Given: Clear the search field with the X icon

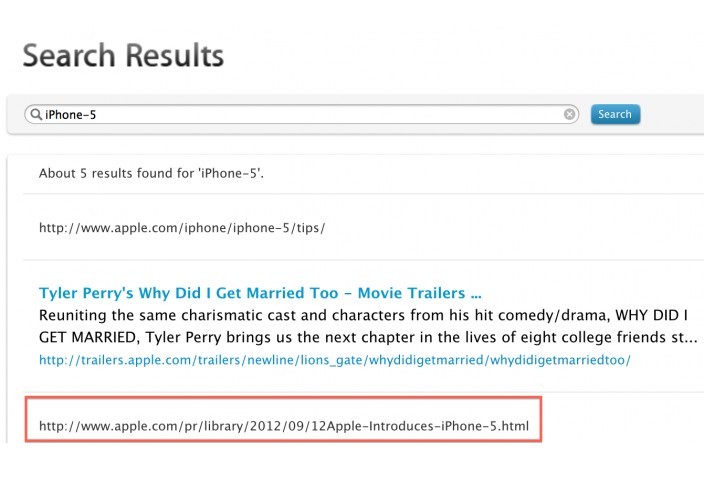Looking at the screenshot, I should [x=569, y=114].
